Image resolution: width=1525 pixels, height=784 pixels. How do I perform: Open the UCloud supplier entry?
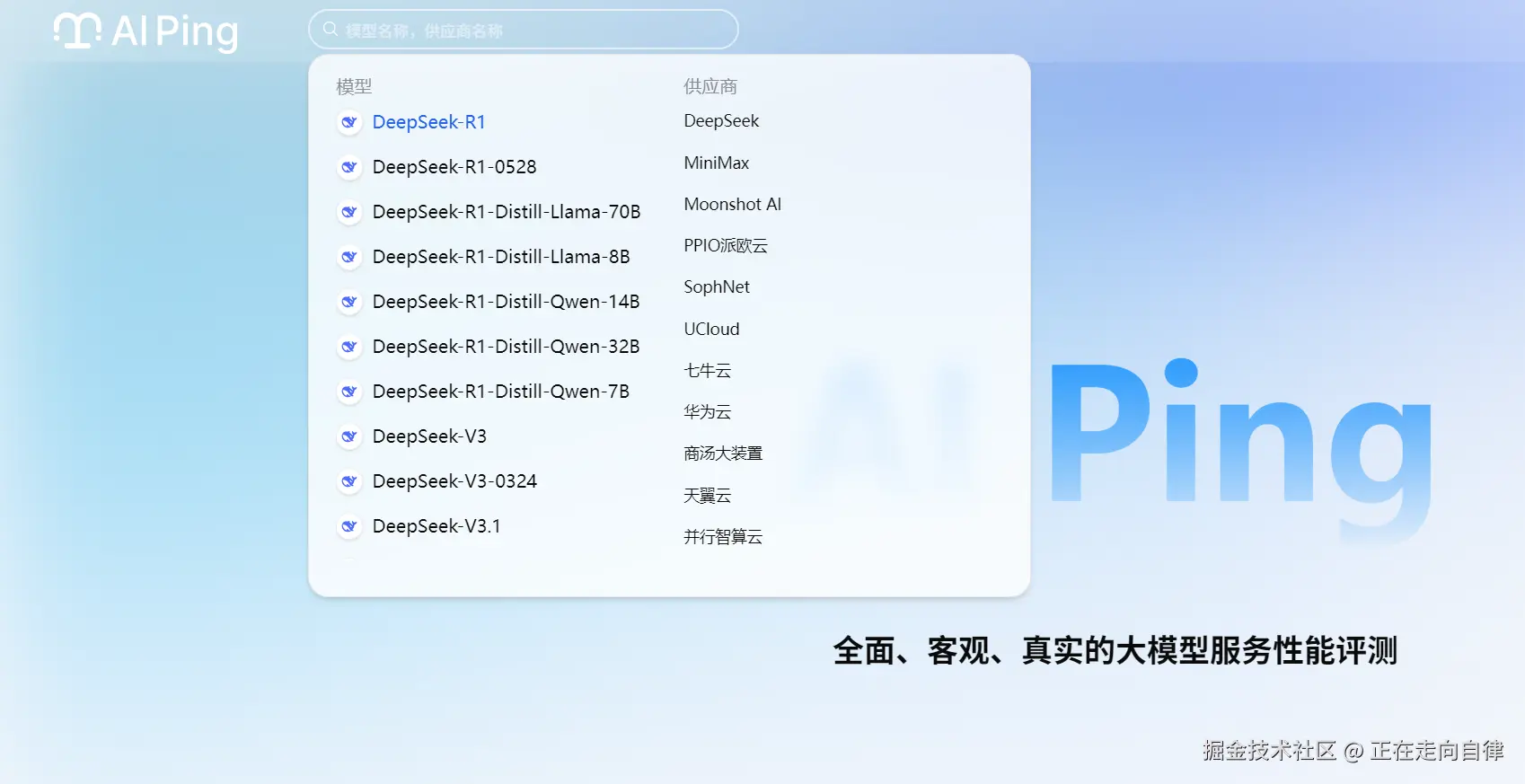point(712,329)
